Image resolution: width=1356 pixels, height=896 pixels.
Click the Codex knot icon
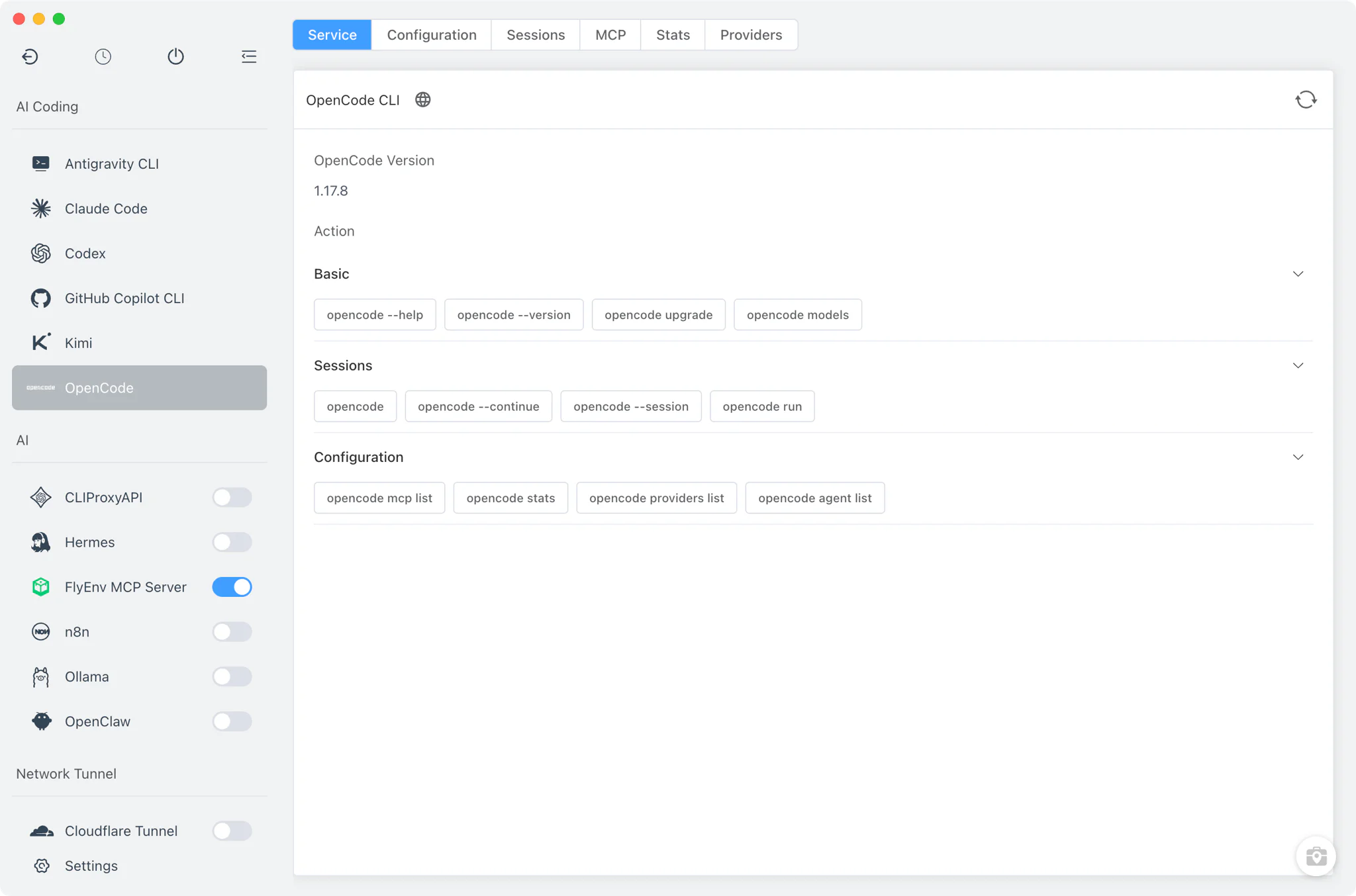pos(41,253)
